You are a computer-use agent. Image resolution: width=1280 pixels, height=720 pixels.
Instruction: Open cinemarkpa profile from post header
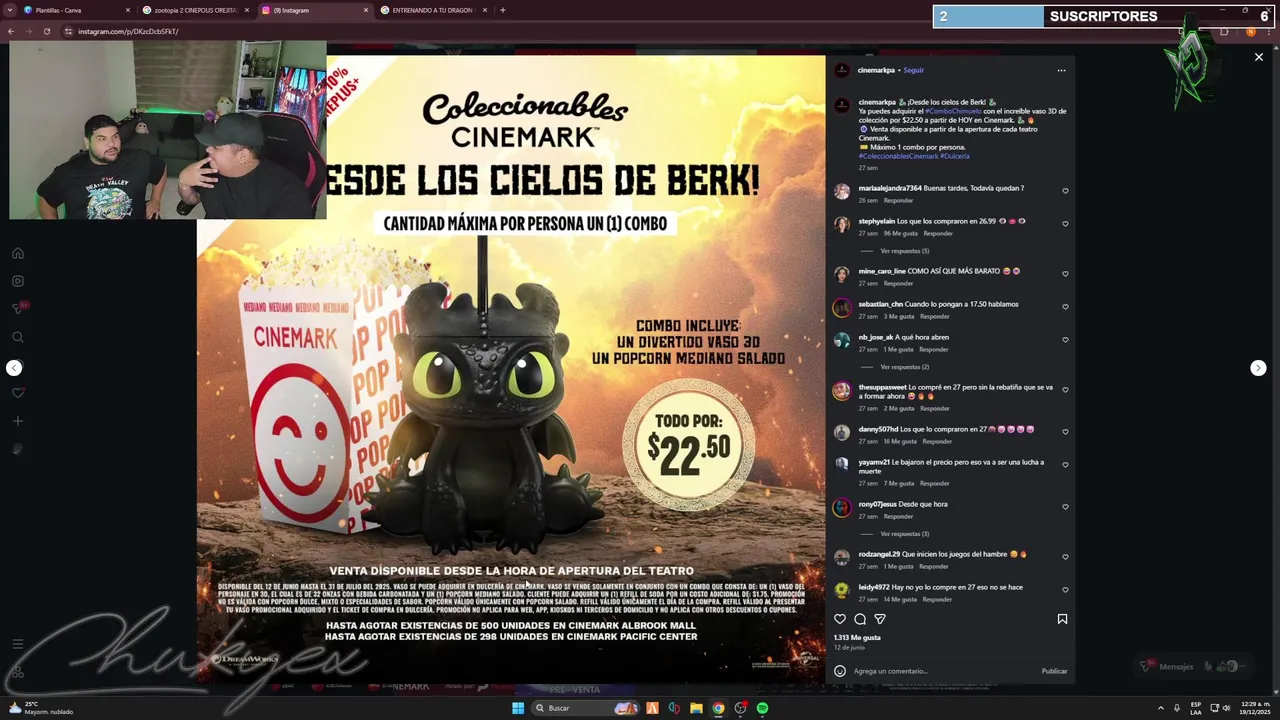pyautogui.click(x=876, y=70)
